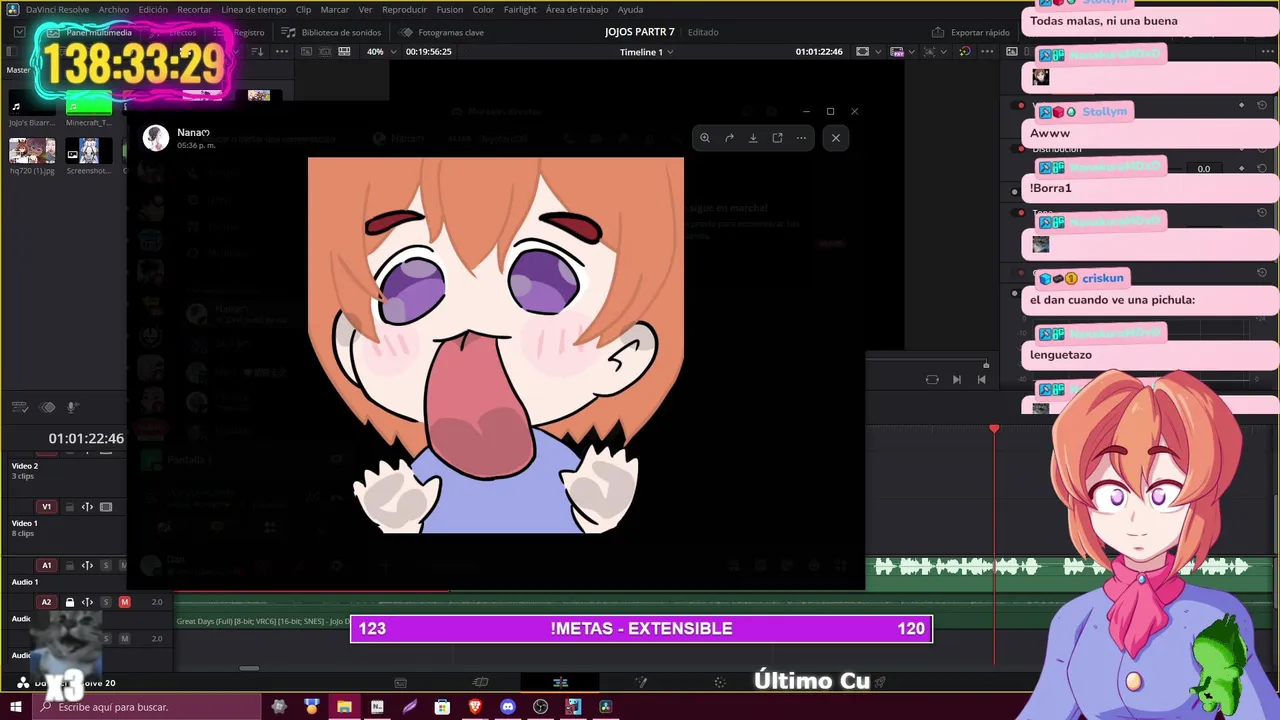Select the hq720 (1).jpg thumbnail
This screenshot has width=1280, height=720.
tap(32, 151)
